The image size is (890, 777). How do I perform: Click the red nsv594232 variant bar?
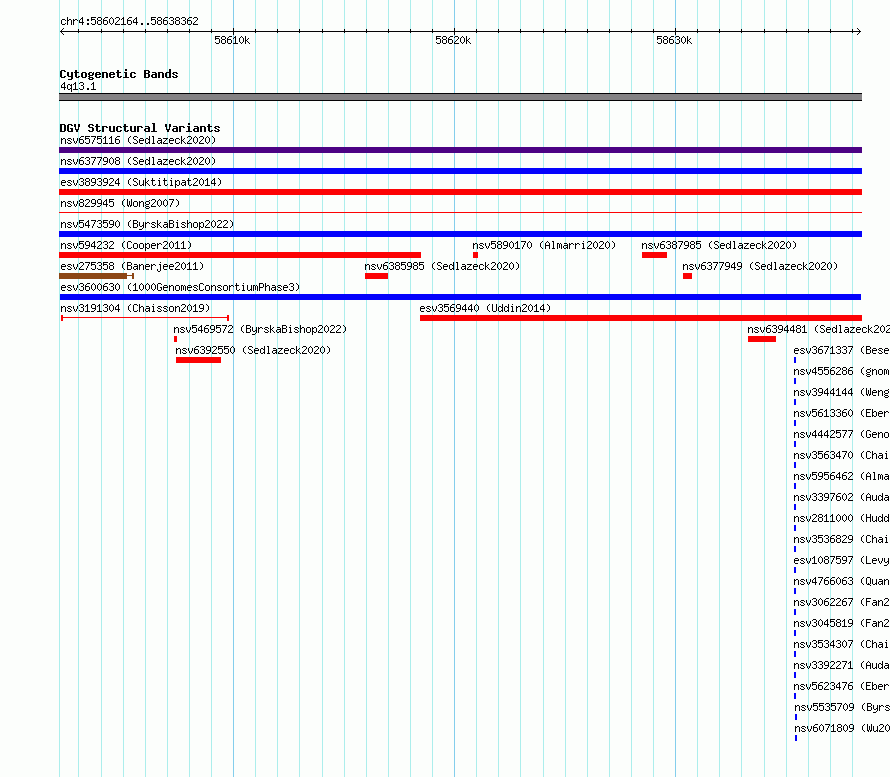tap(240, 255)
